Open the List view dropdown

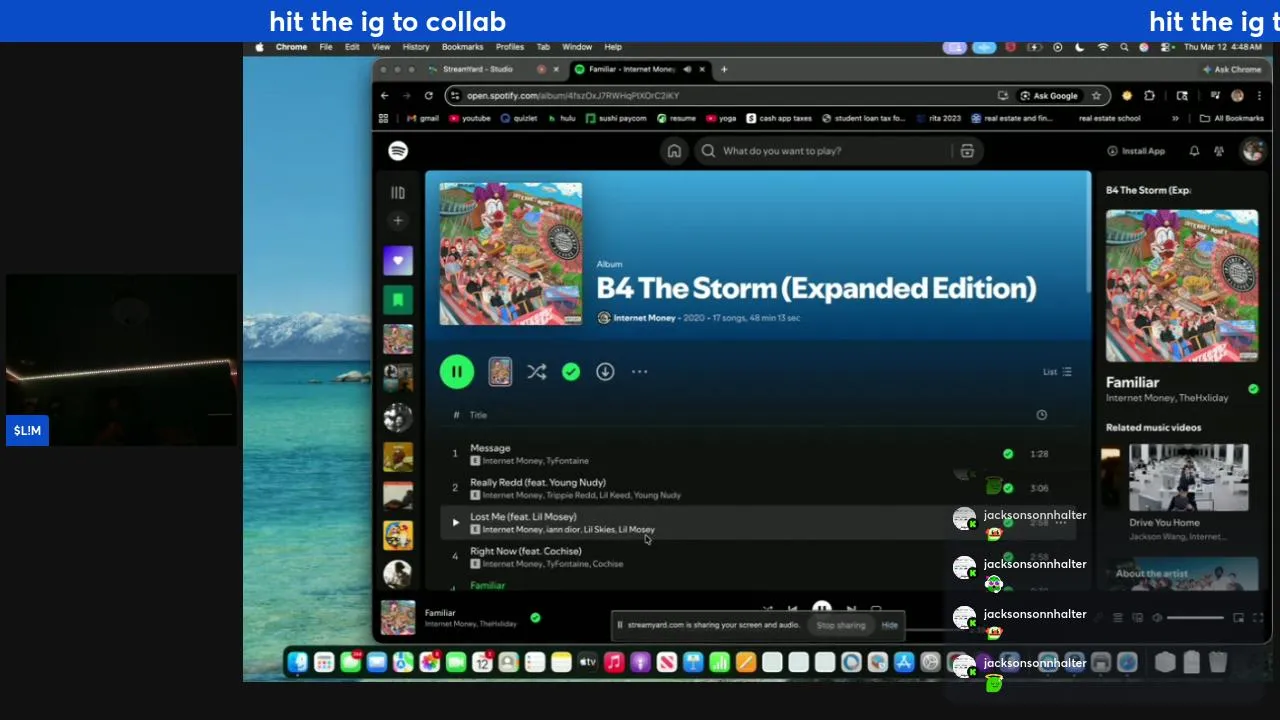(x=1057, y=372)
